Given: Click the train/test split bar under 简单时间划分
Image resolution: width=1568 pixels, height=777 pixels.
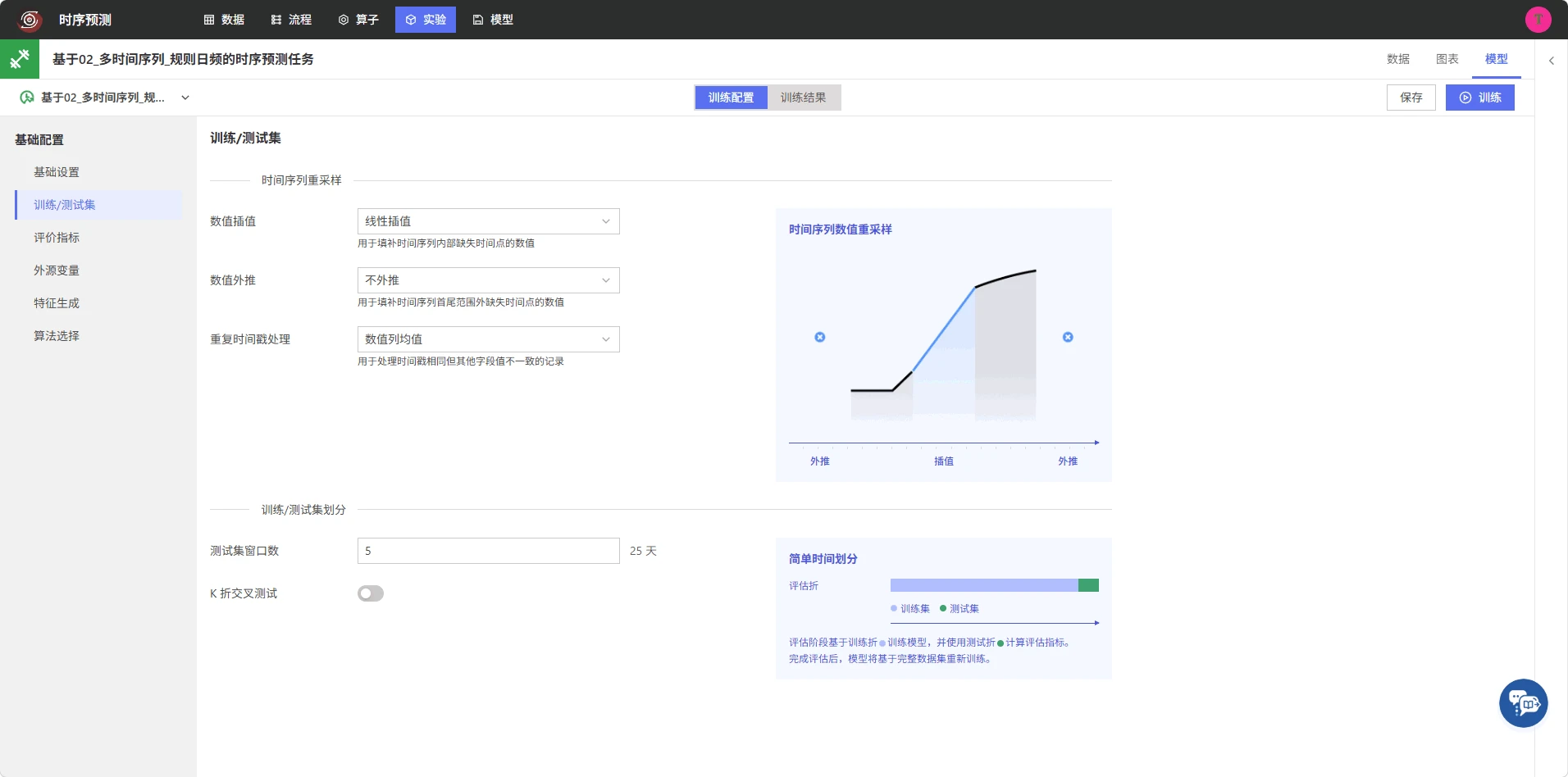Looking at the screenshot, I should [x=994, y=585].
